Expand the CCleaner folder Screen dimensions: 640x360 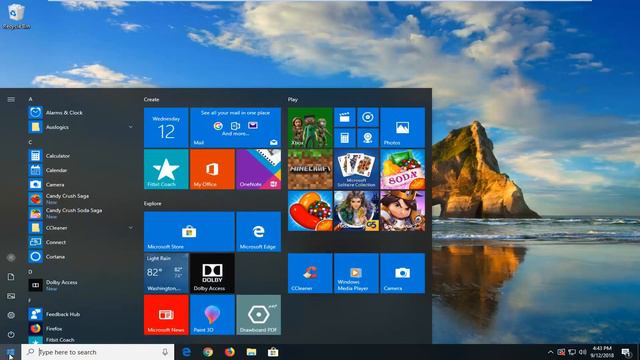tap(82, 228)
